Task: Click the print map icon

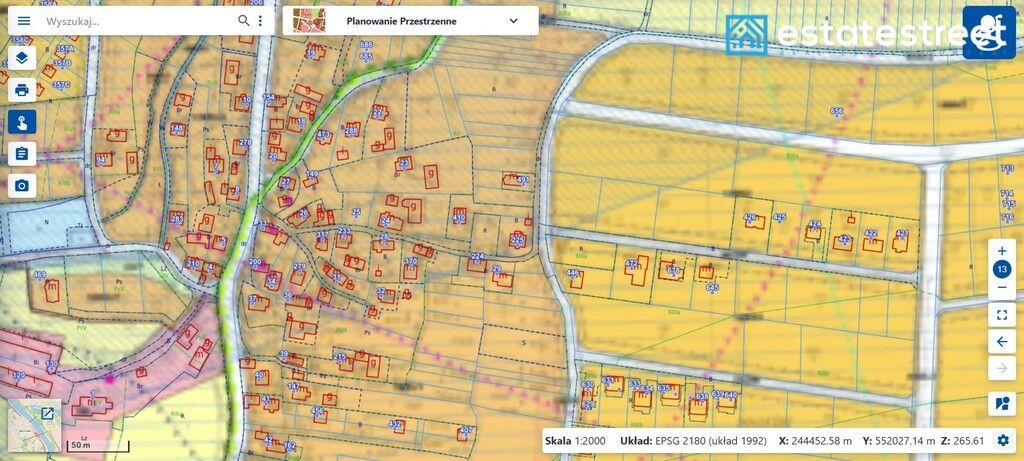Action: 22,89
